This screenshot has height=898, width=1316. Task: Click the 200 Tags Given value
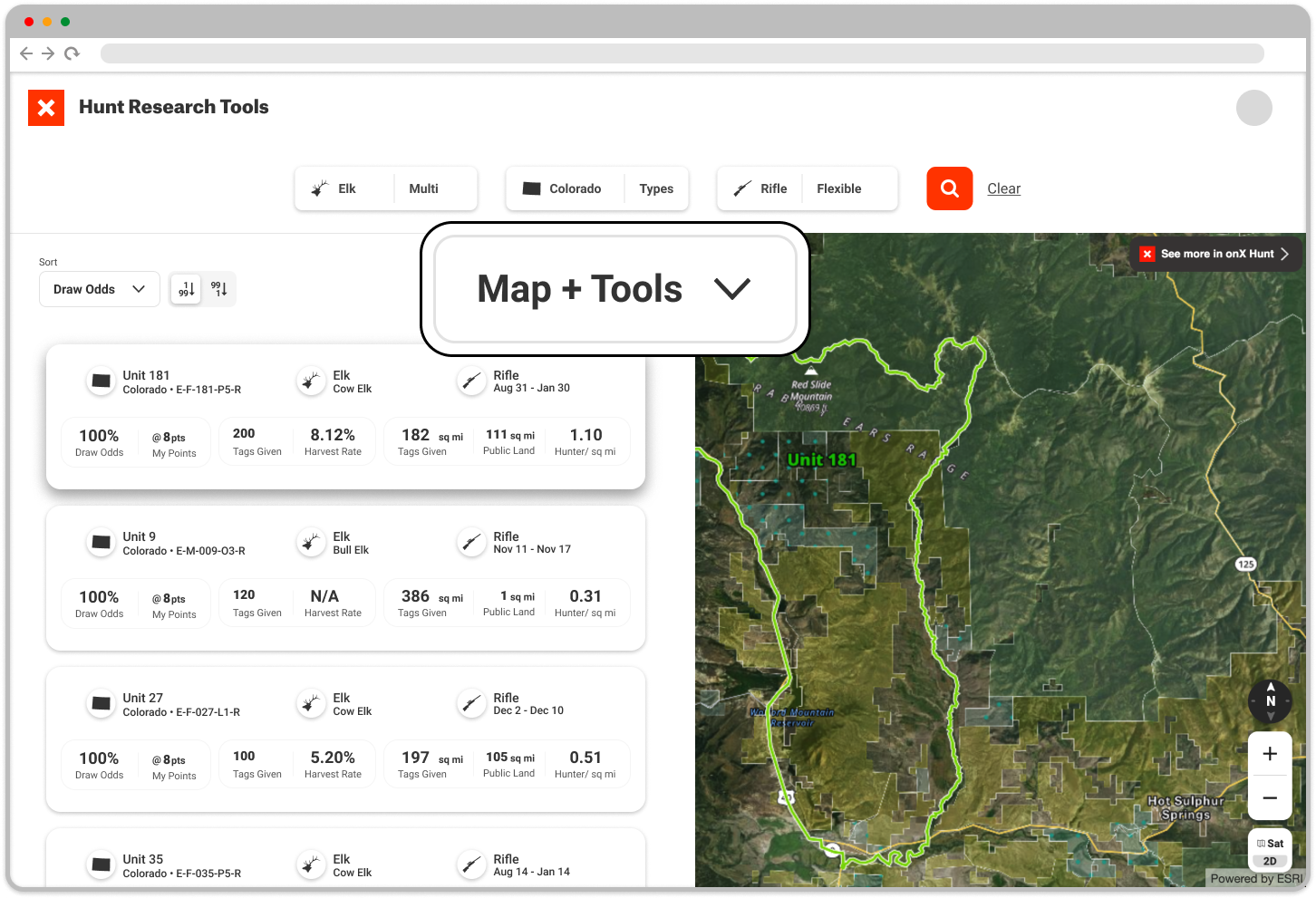(244, 433)
